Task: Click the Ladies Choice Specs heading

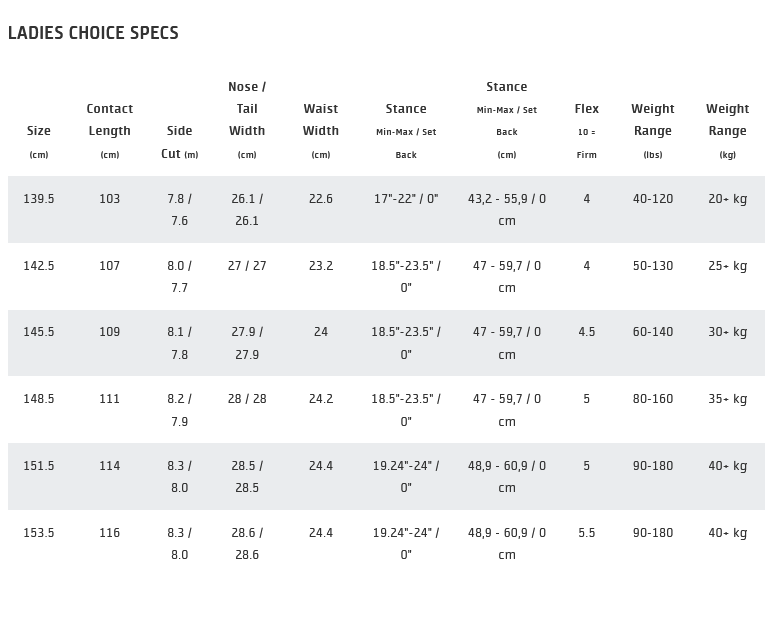Action: click(x=93, y=33)
